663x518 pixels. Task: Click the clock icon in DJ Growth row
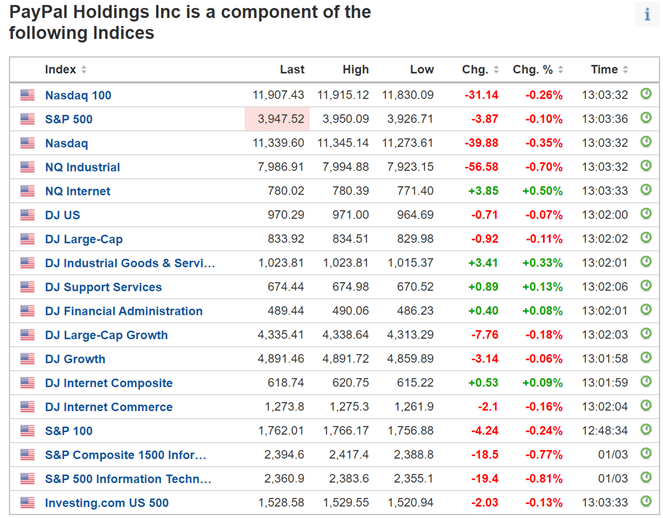pos(646,358)
